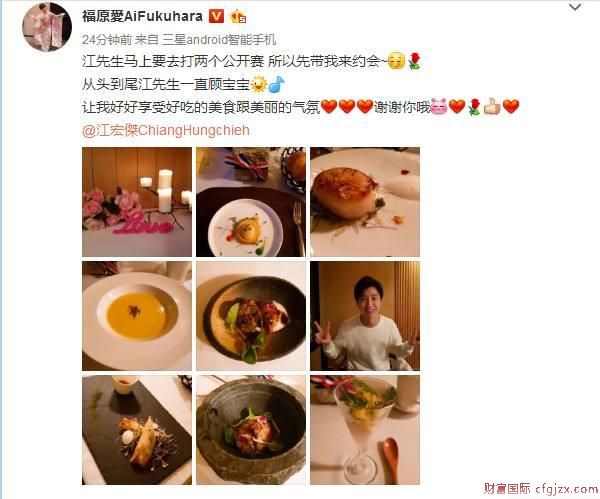Click the 三星android智能手机 source link
Image resolution: width=600 pixels, height=499 pixels.
tap(219, 40)
